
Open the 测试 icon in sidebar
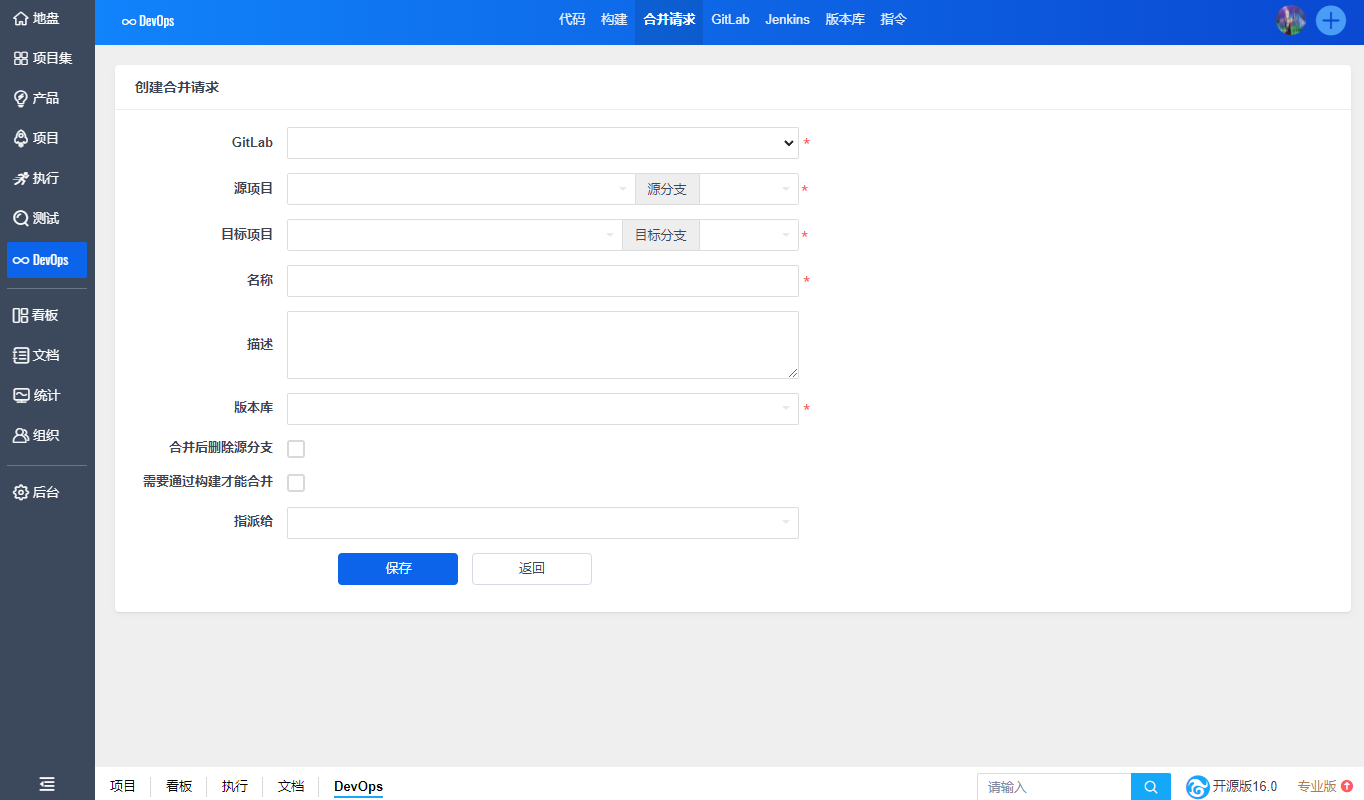(x=20, y=218)
